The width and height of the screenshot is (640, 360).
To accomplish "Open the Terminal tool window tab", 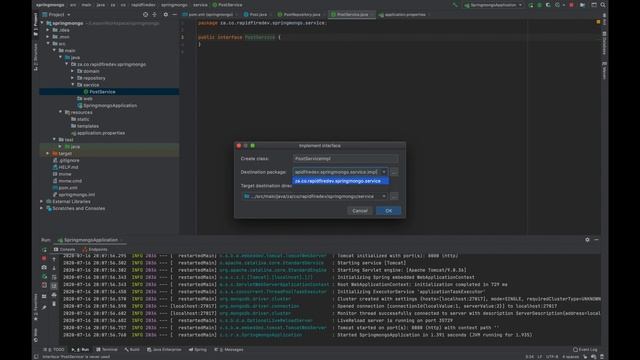I will [107, 350].
